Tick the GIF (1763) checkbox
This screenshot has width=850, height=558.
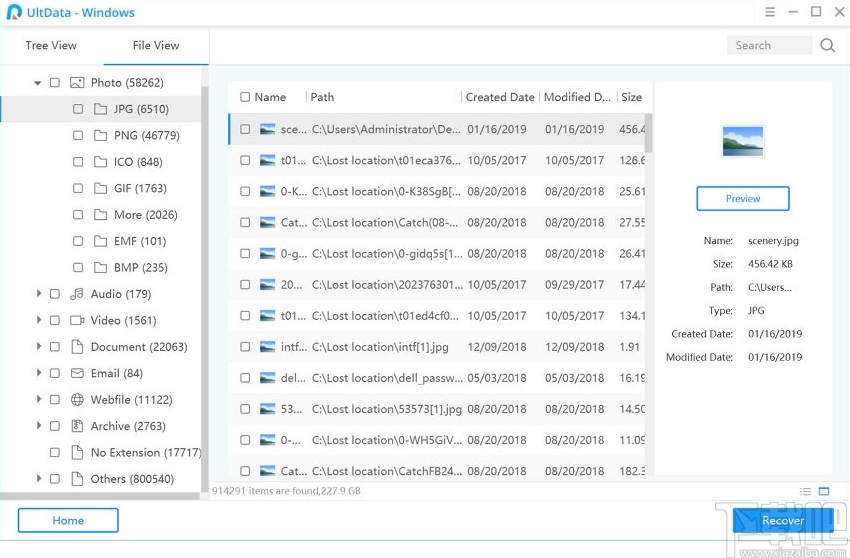pos(78,188)
